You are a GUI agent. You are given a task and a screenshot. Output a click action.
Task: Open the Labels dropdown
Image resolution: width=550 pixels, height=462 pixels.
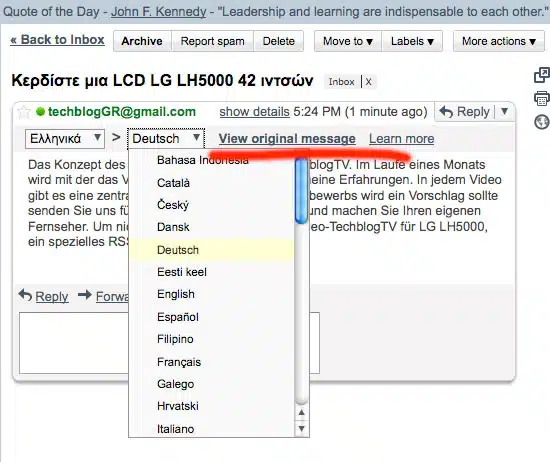click(412, 41)
